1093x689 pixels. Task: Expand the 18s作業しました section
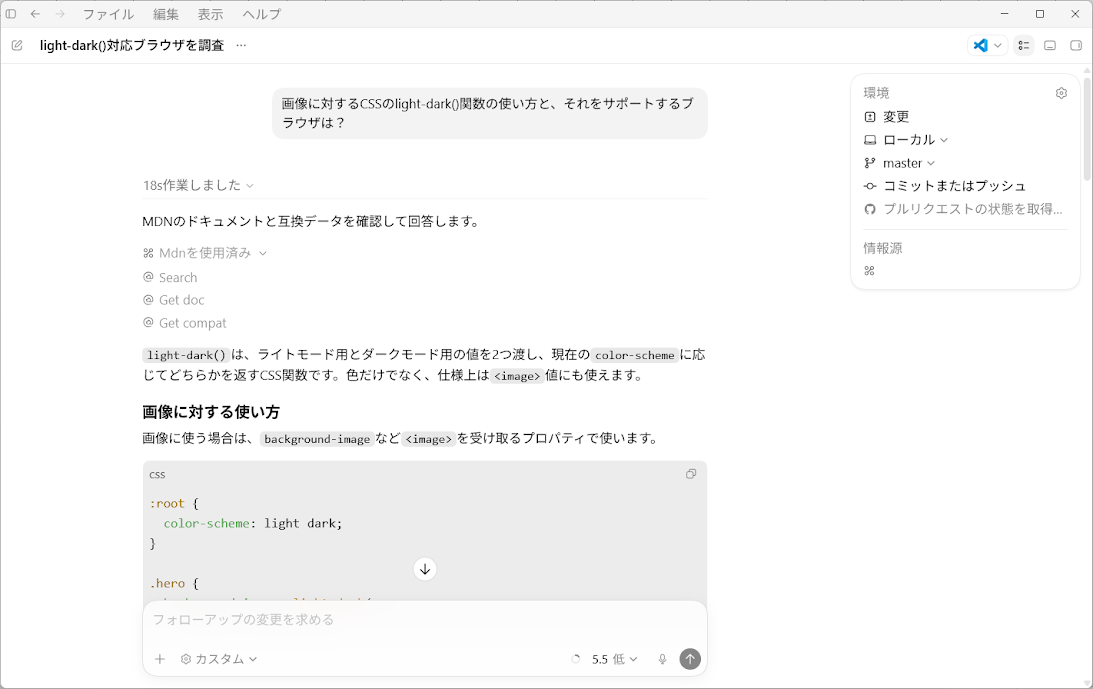click(x=198, y=185)
